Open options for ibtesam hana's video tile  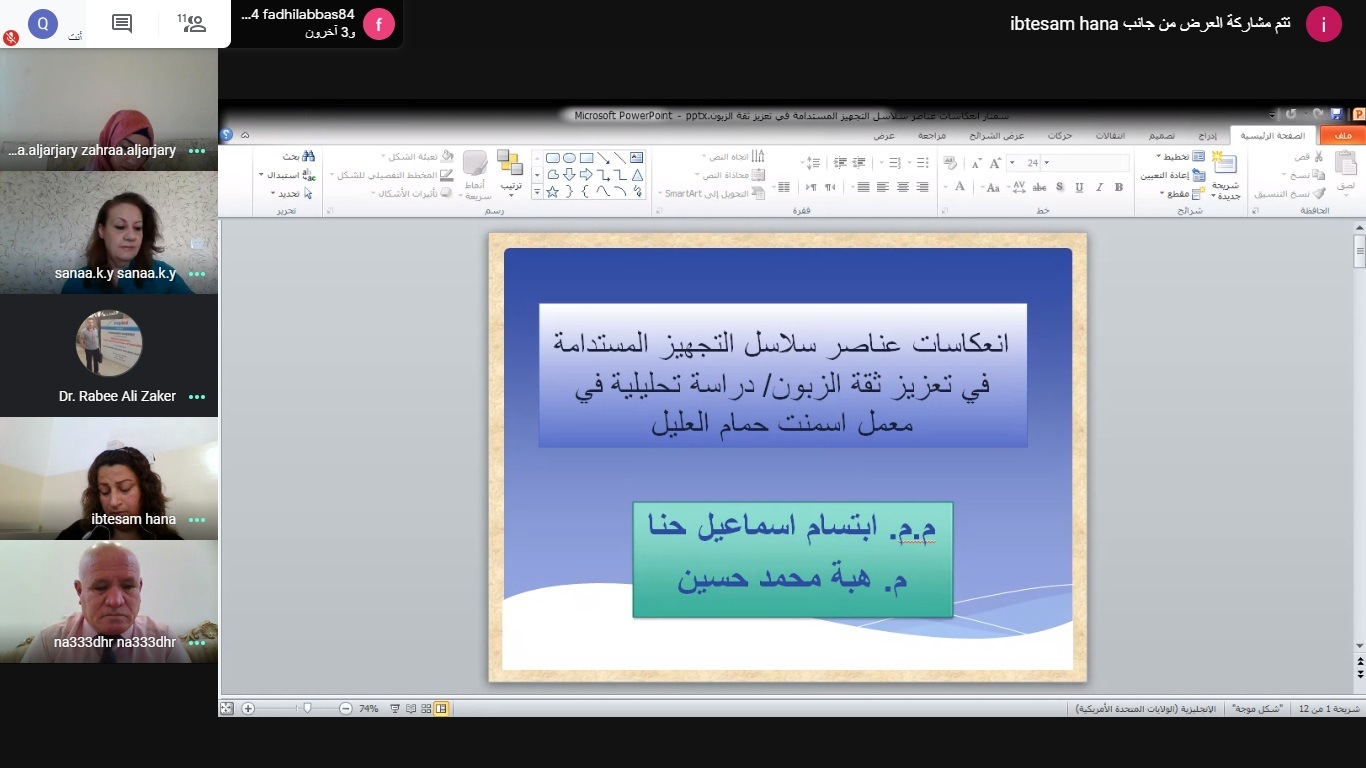(x=197, y=520)
